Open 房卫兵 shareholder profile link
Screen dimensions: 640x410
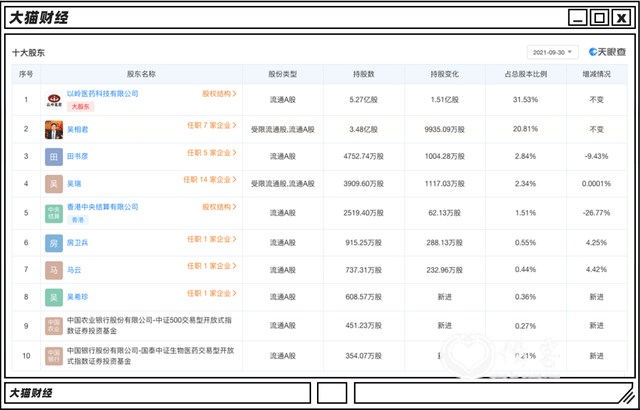78,243
